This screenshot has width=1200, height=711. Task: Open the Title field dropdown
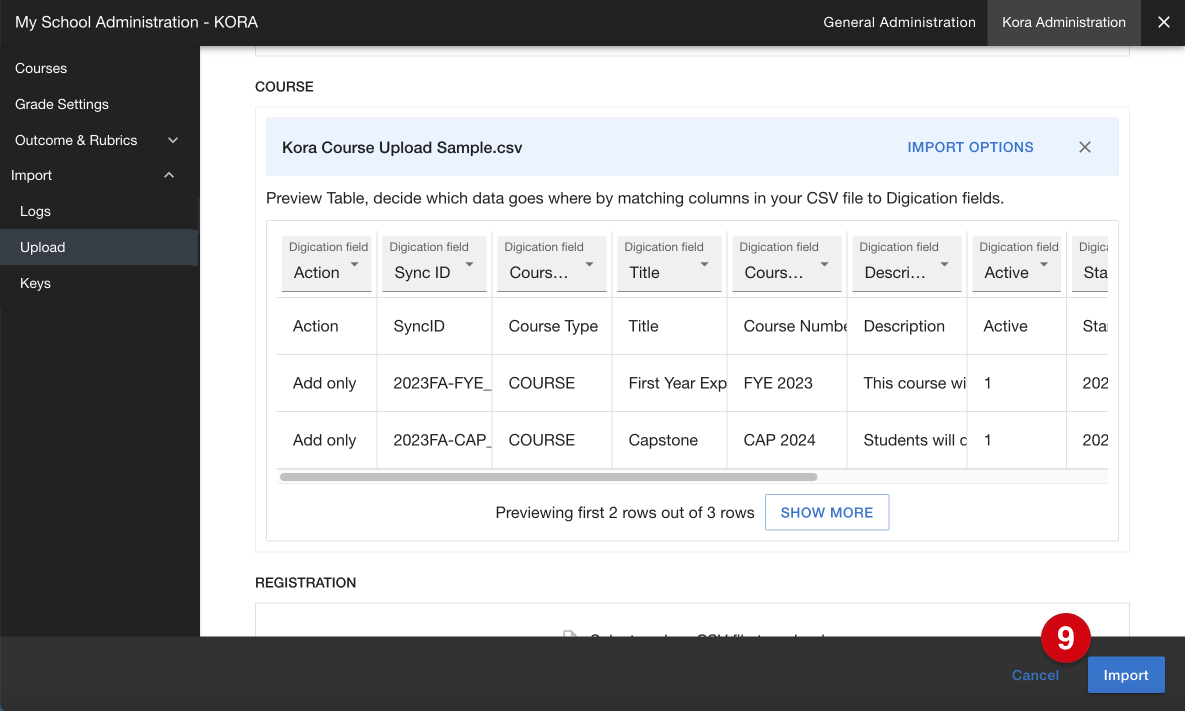tap(668, 264)
